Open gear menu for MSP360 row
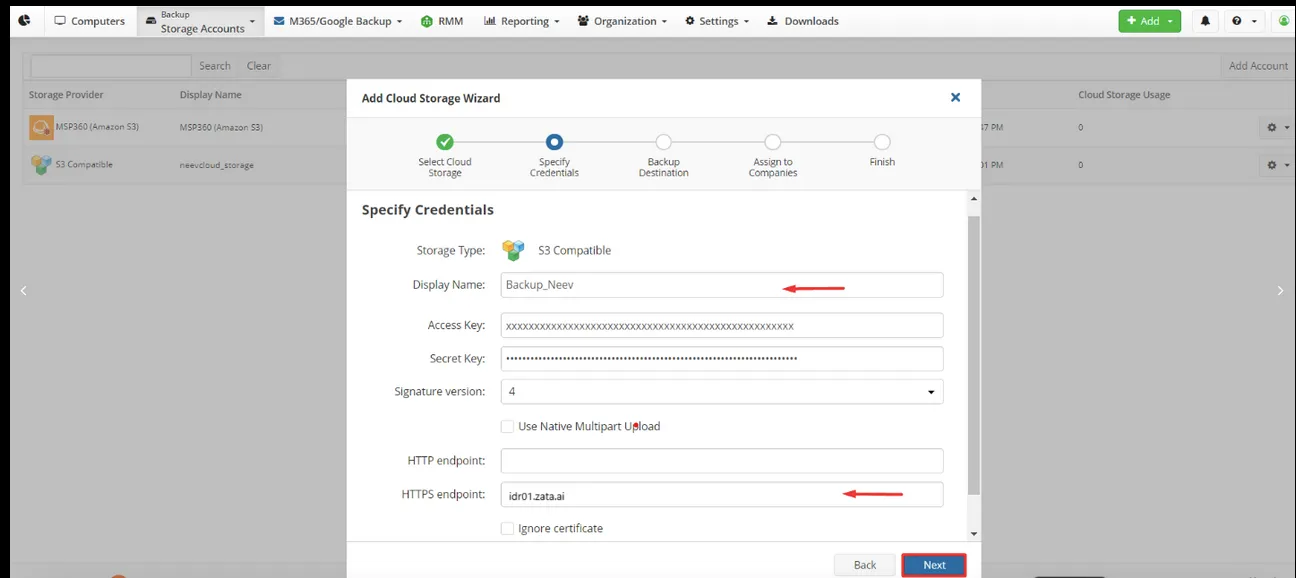This screenshot has height=578, width=1296. (1277, 128)
